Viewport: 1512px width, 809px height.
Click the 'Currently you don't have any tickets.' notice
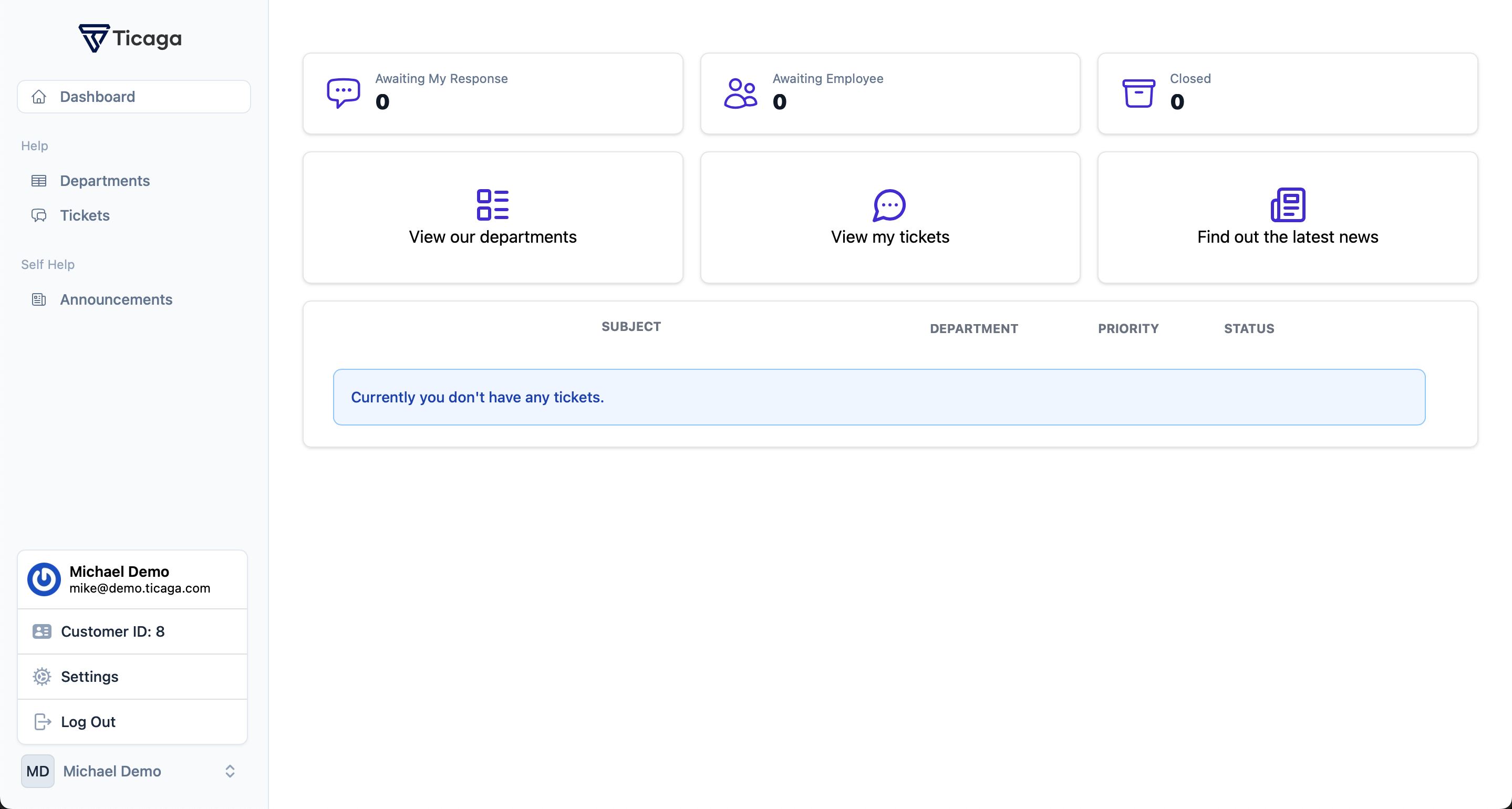[879, 397]
